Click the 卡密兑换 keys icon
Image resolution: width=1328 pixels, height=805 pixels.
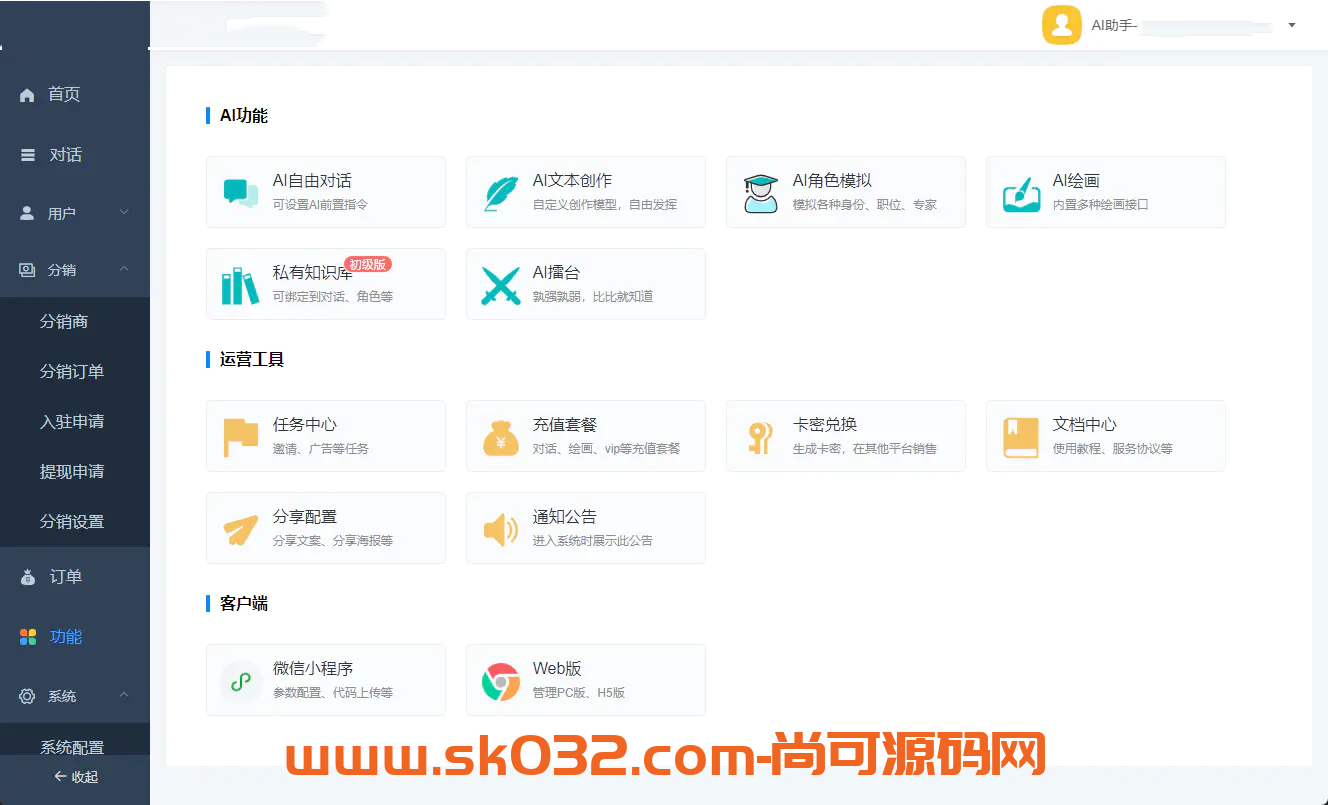point(760,437)
